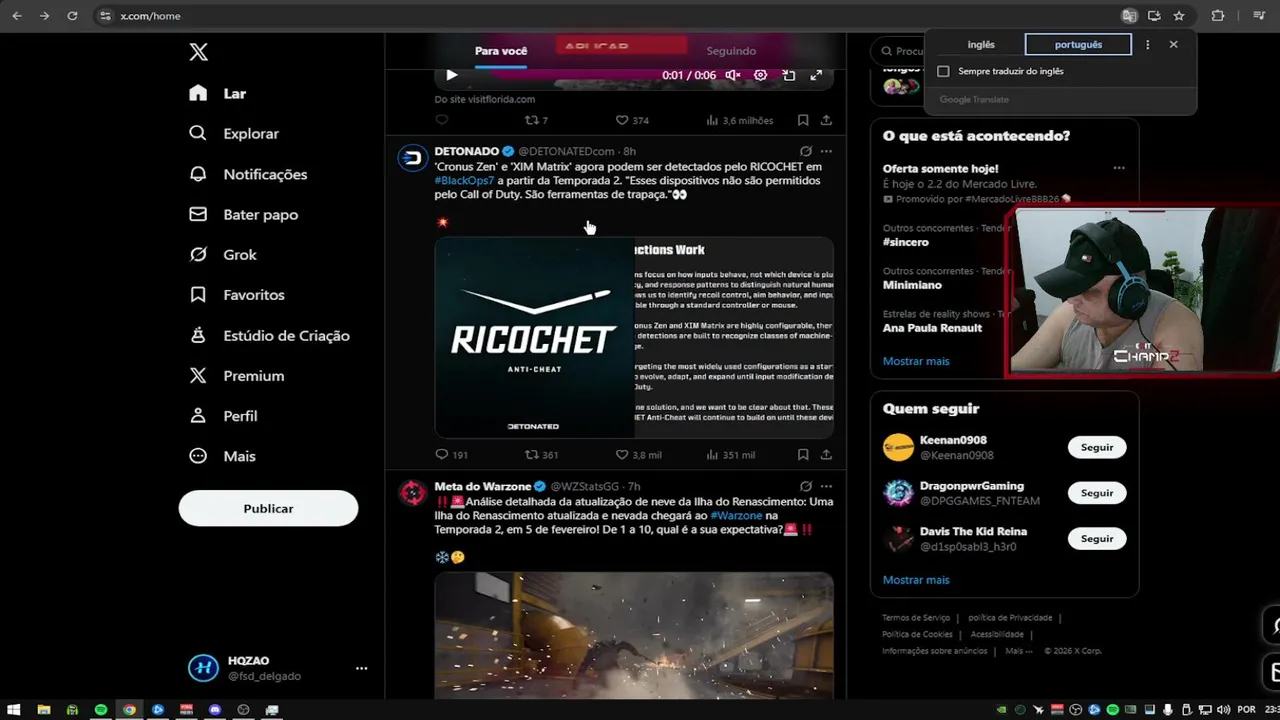Open the #BlackOps7 hashtag link
The width and height of the screenshot is (1280, 720).
[464, 180]
